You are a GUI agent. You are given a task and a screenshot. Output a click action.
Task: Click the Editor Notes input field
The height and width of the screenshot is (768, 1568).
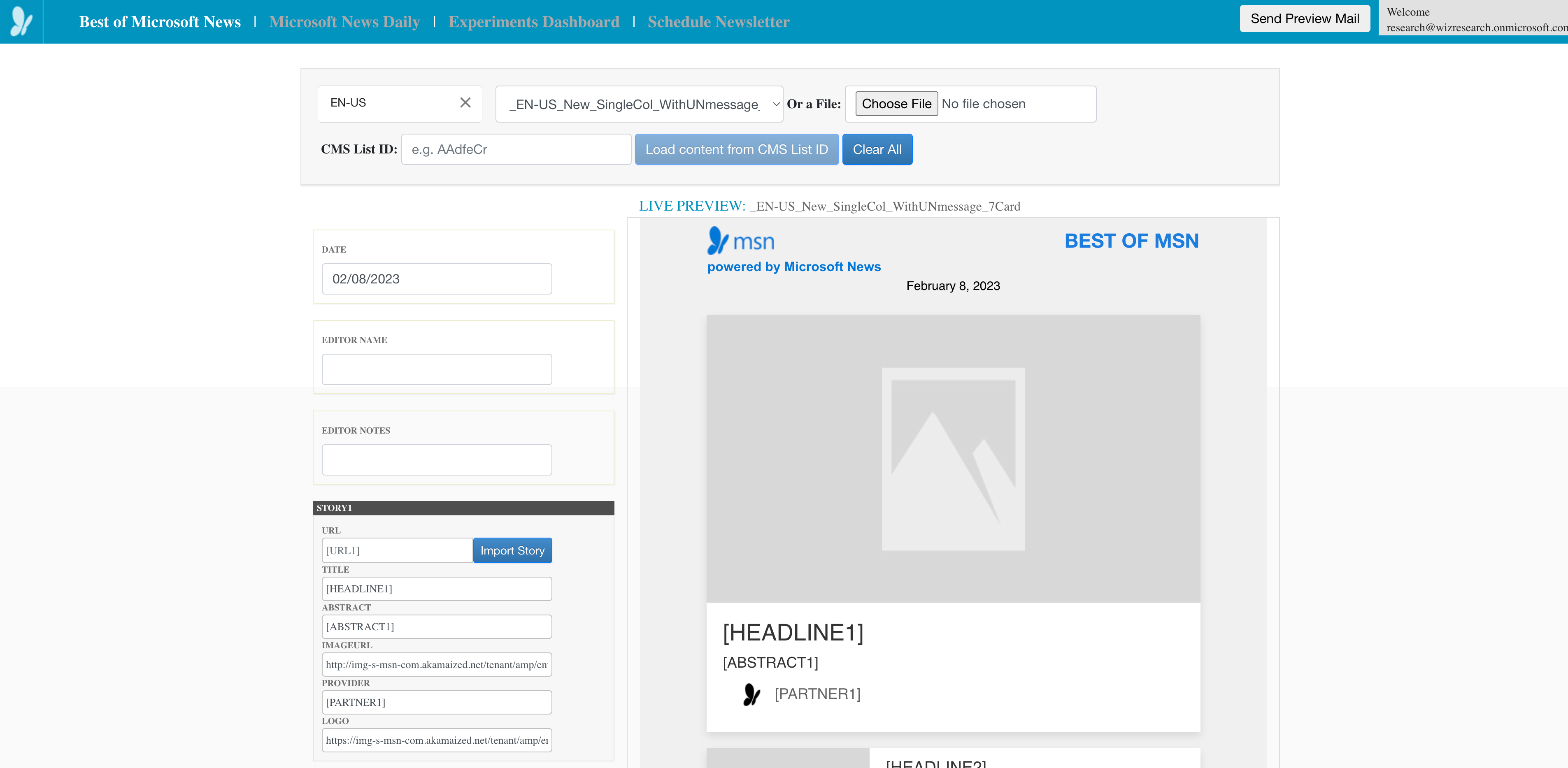(x=436, y=459)
